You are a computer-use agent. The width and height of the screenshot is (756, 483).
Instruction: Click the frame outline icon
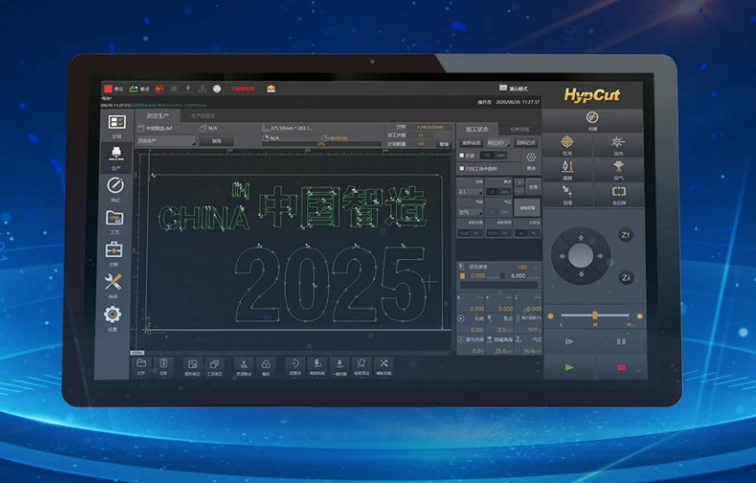(619, 191)
